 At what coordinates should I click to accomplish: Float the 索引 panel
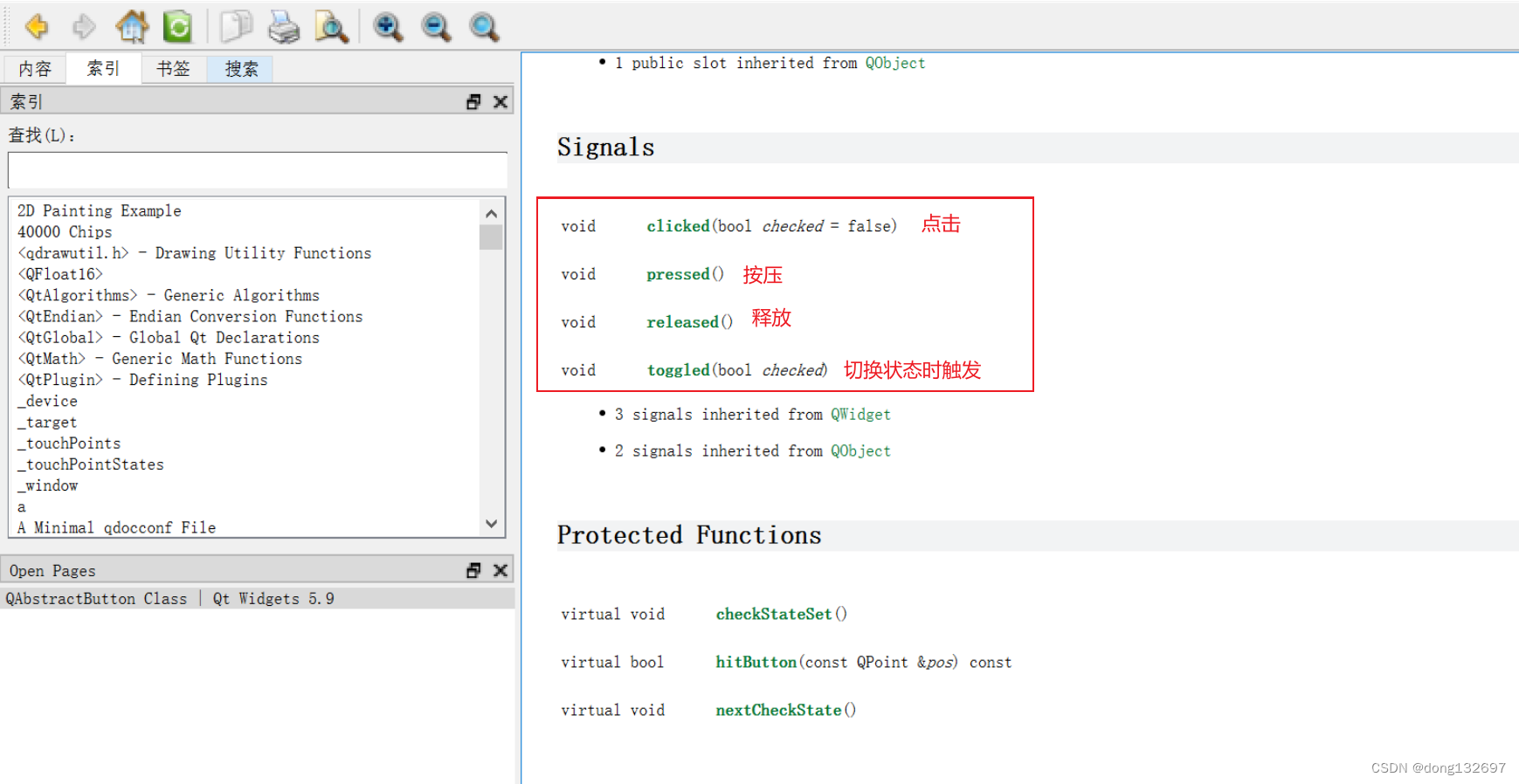[473, 102]
